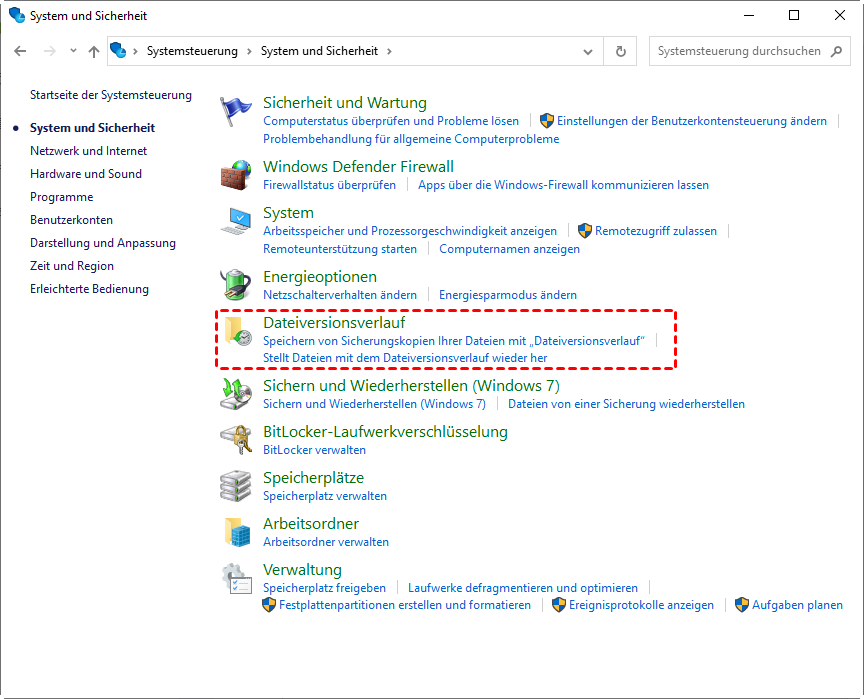Viewport: 864px width, 699px height.
Task: Select Netzwerk und Internet in sidebar
Action: point(88,151)
